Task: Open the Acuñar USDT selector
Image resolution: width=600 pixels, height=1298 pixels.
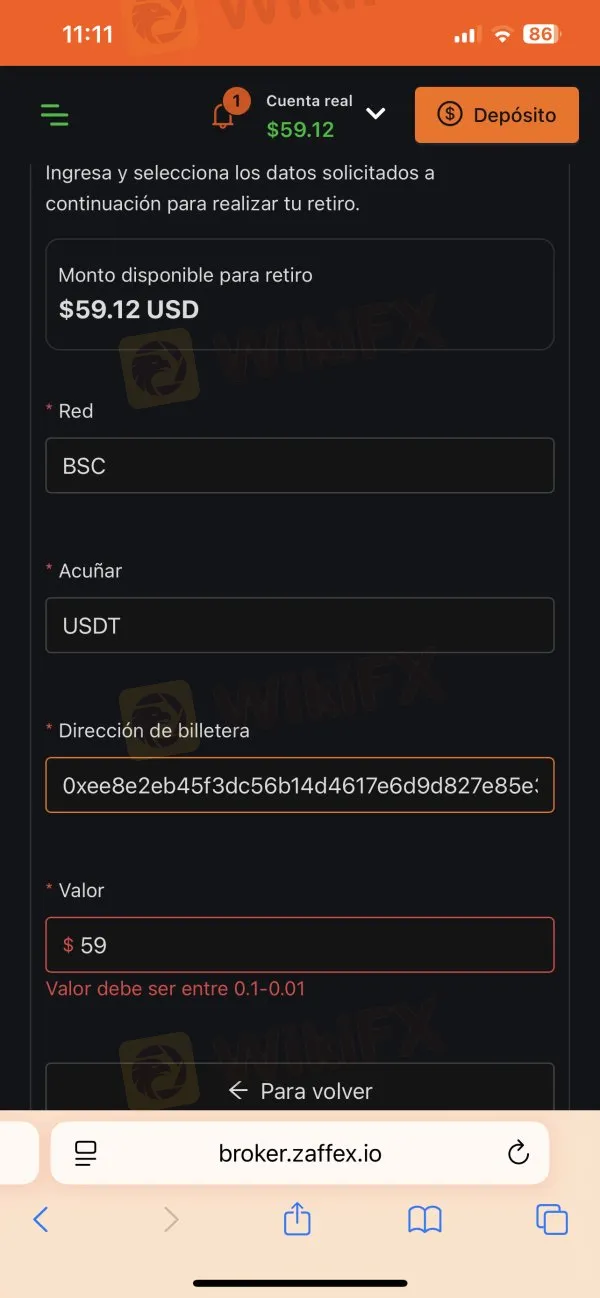Action: (x=300, y=626)
